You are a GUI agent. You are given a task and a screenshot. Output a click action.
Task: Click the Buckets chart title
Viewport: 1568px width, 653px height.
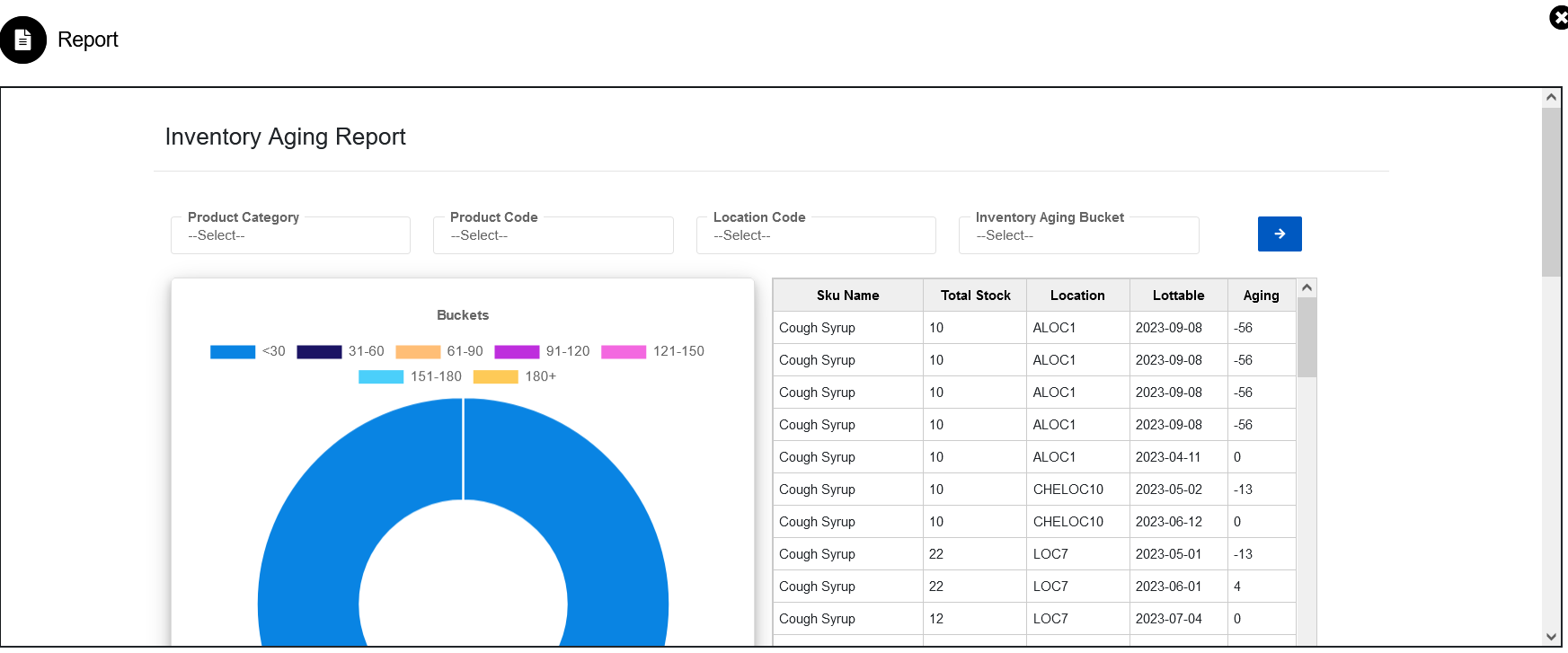coord(463,315)
